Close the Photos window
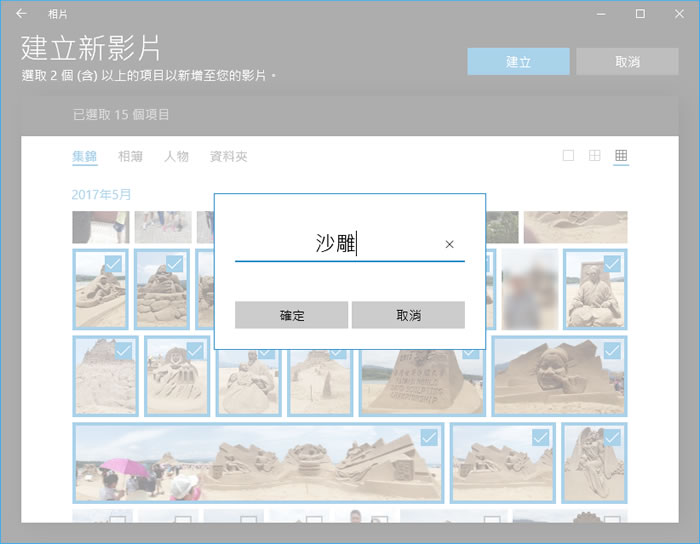The width and height of the screenshot is (700, 544). tap(679, 14)
